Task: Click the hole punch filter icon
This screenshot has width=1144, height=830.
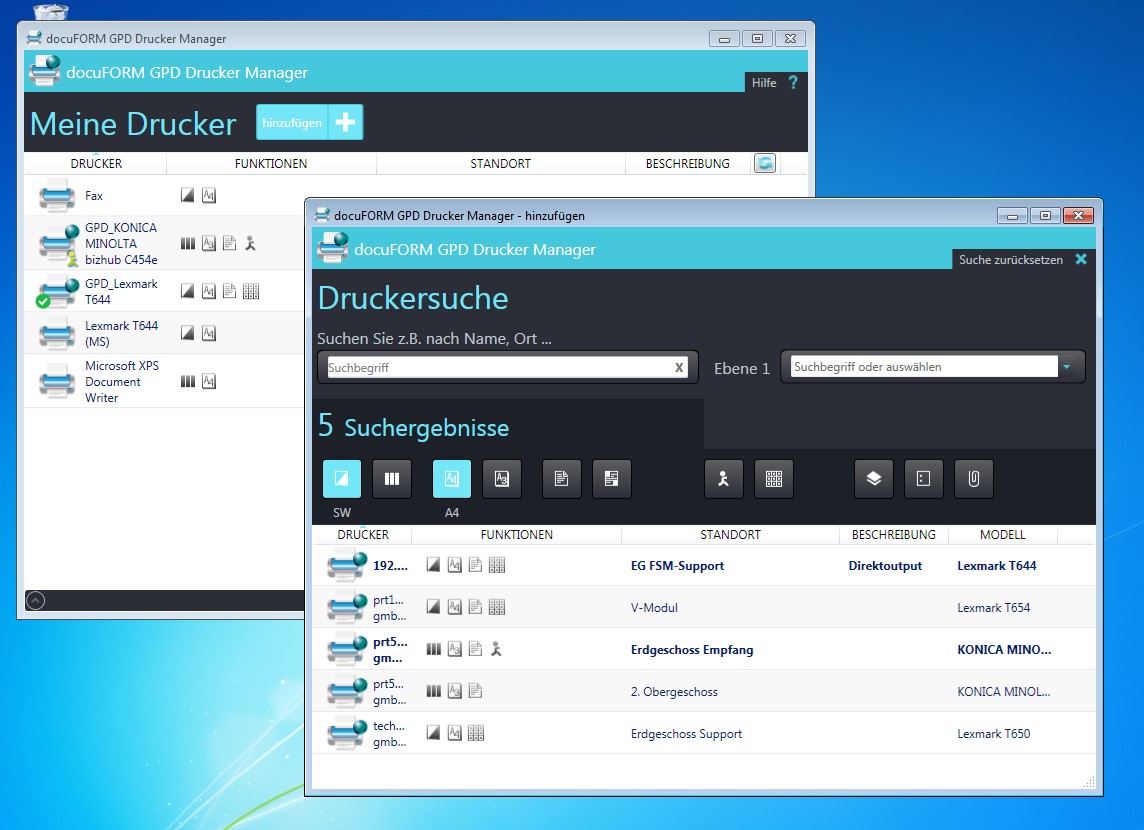Action: (x=923, y=479)
